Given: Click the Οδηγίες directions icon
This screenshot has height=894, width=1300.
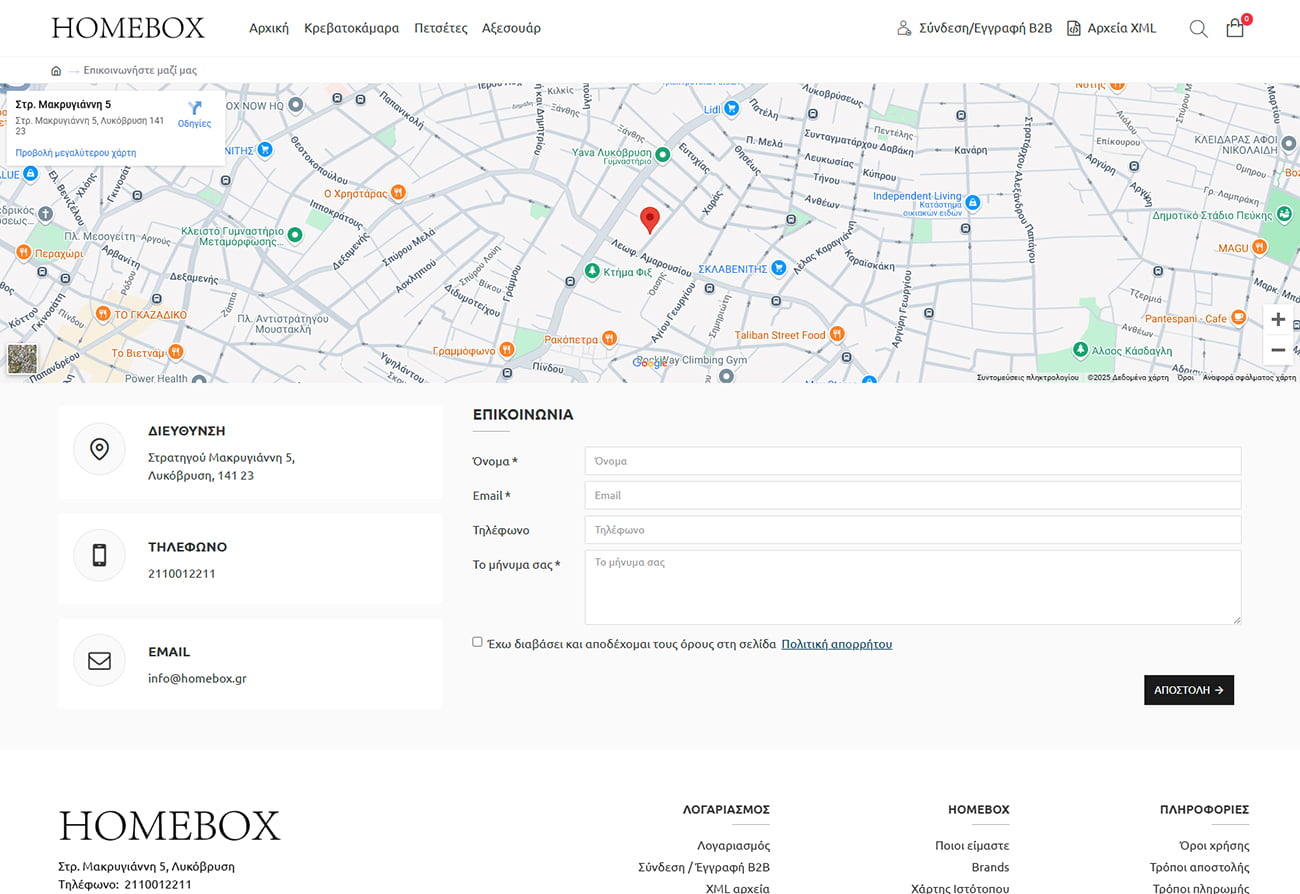Looking at the screenshot, I should (194, 108).
